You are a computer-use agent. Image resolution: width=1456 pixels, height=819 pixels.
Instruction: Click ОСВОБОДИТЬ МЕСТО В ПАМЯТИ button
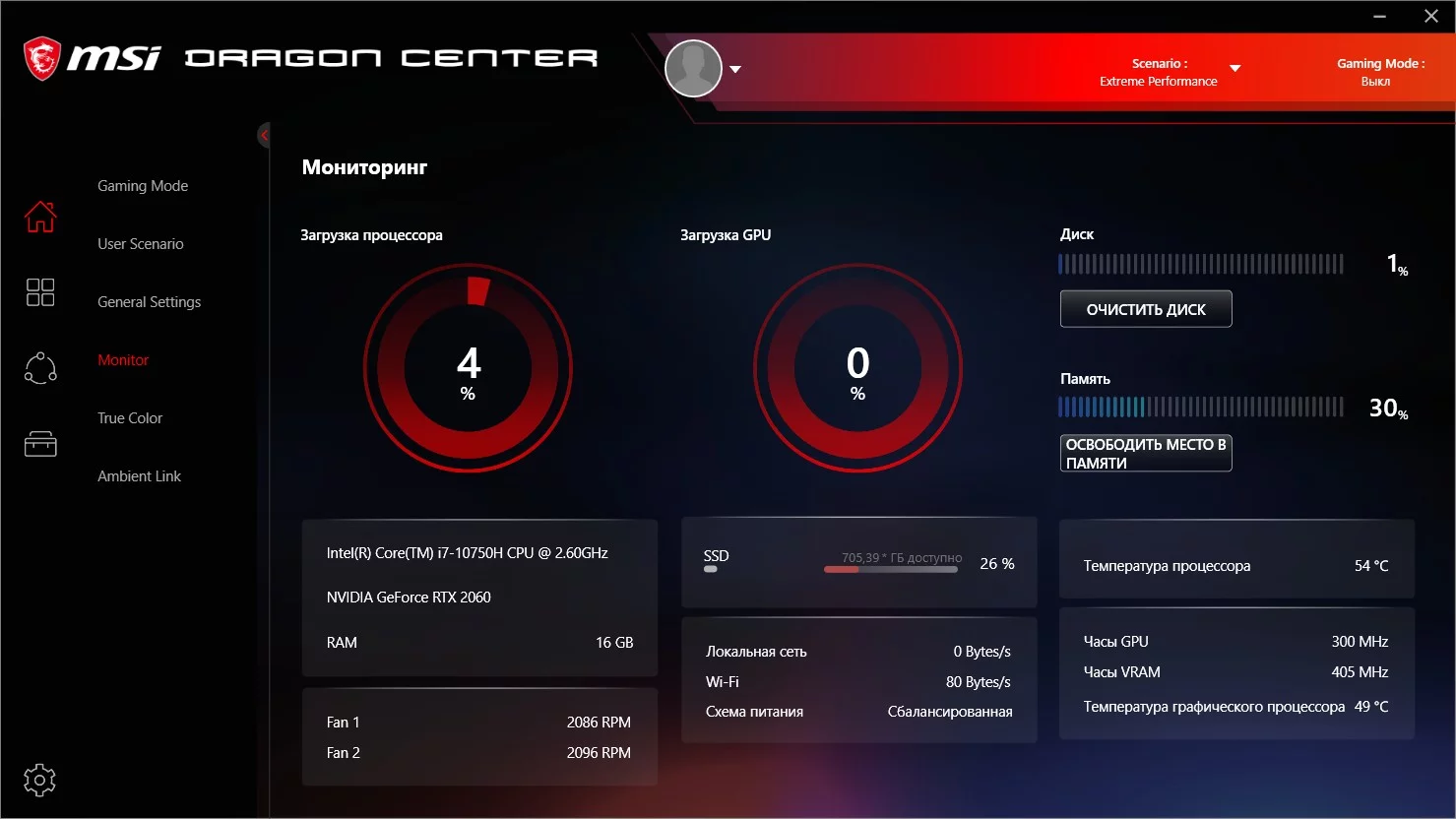(x=1146, y=453)
